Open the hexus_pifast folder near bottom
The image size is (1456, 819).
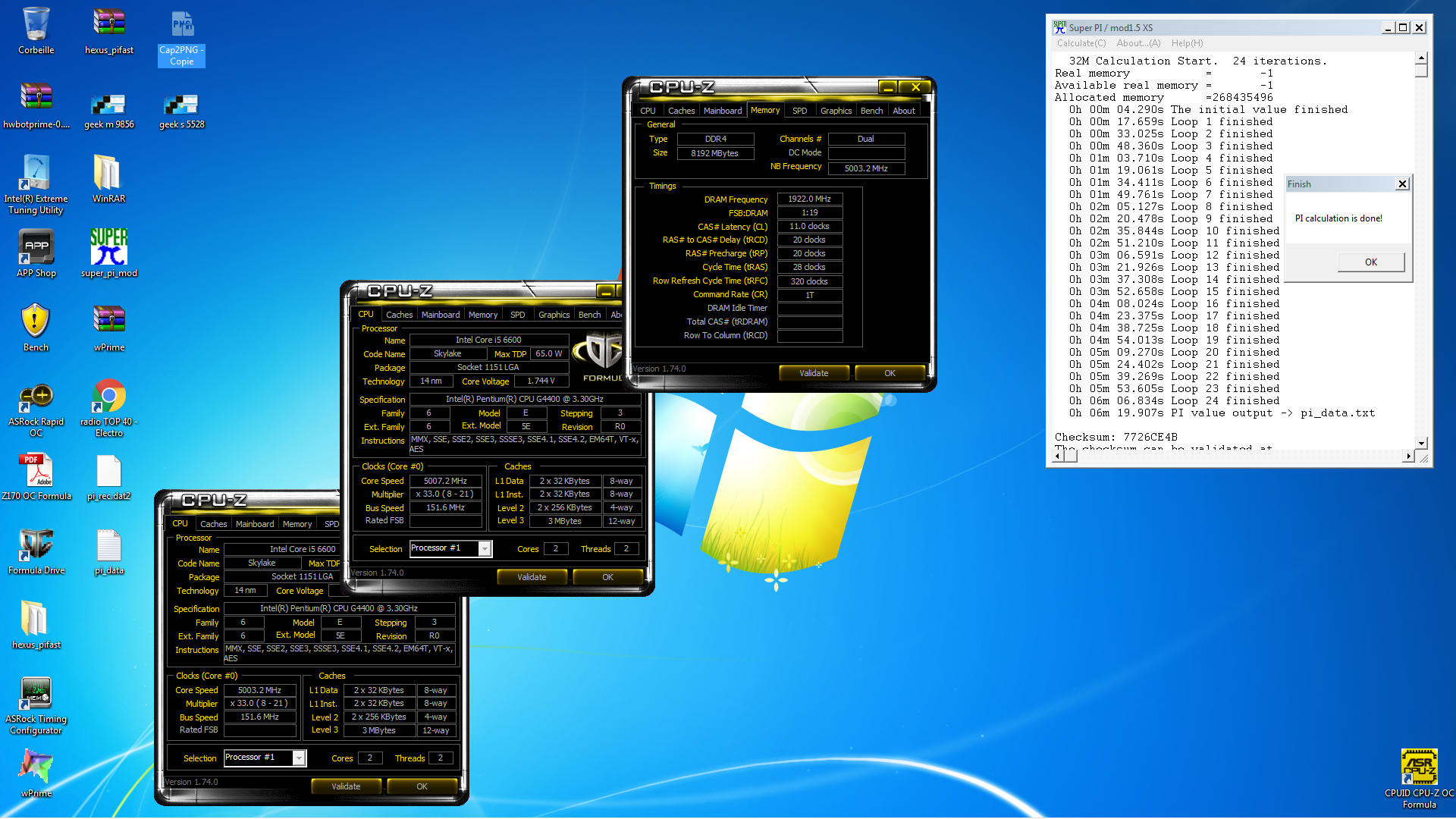(x=36, y=625)
